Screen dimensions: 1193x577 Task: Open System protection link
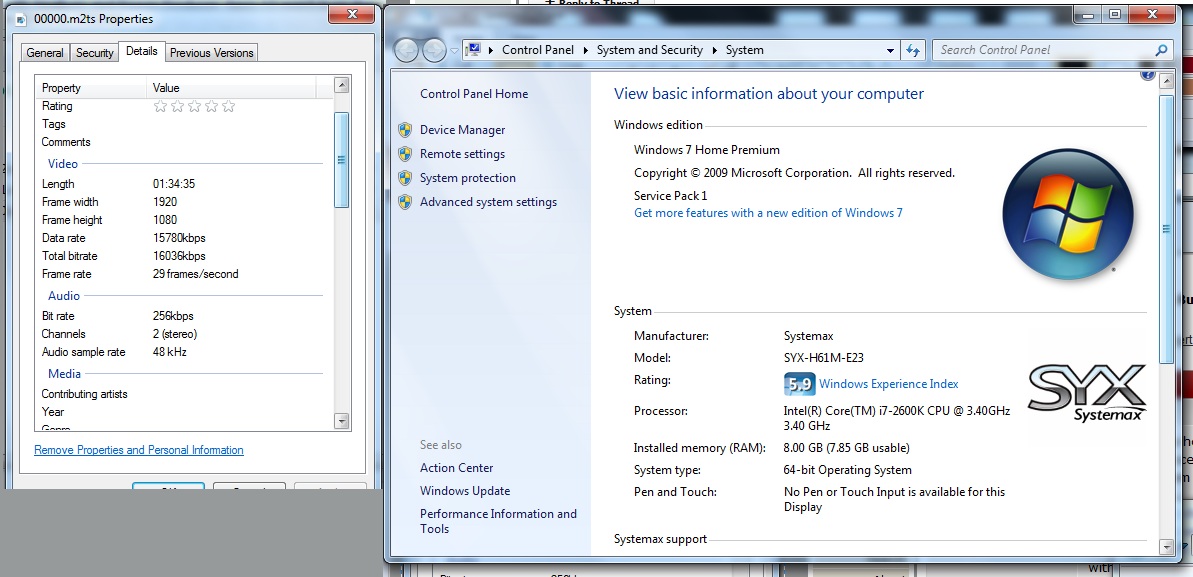point(467,177)
